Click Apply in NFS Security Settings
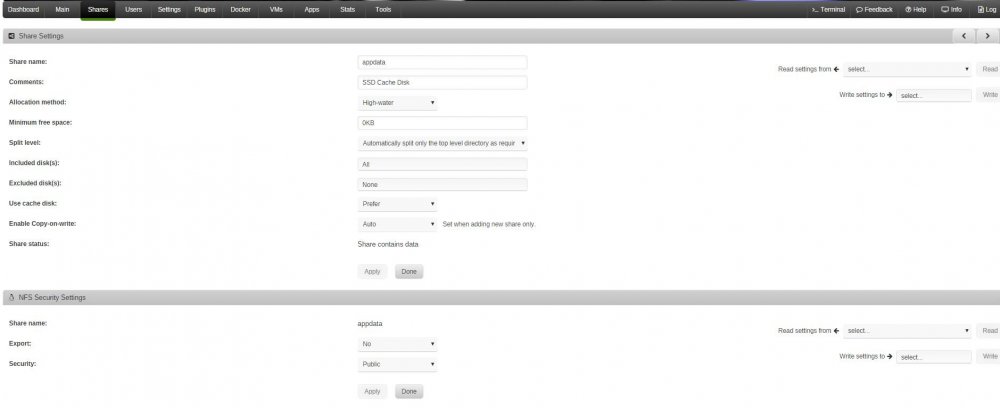This screenshot has width=1000, height=408. [372, 391]
